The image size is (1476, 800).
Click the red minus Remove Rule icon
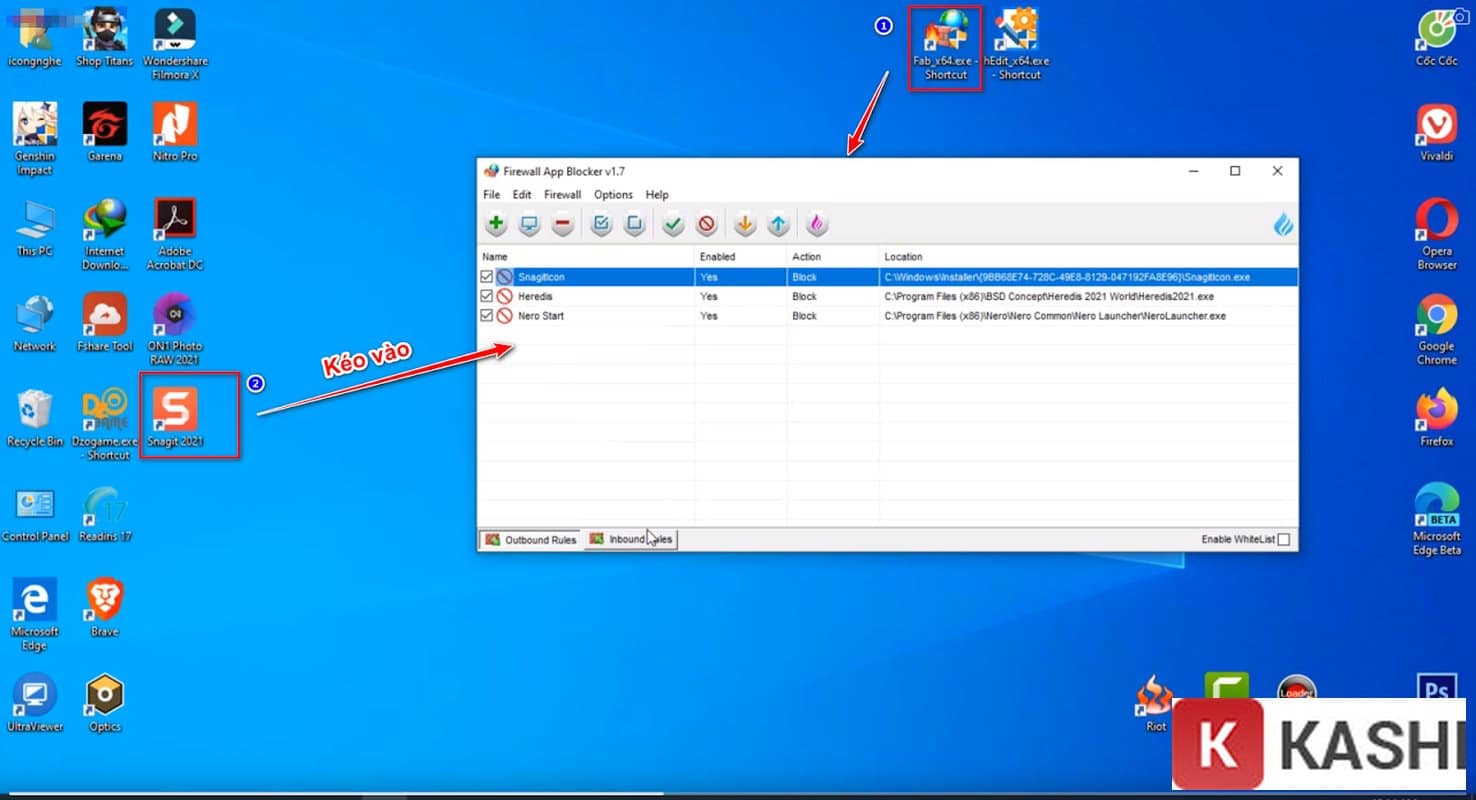click(x=562, y=224)
